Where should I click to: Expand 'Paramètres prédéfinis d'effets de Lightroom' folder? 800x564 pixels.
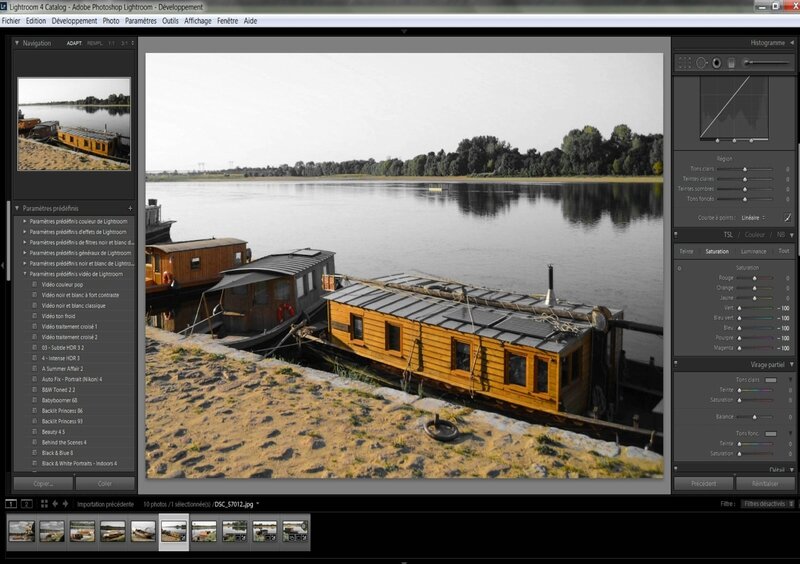click(x=24, y=232)
